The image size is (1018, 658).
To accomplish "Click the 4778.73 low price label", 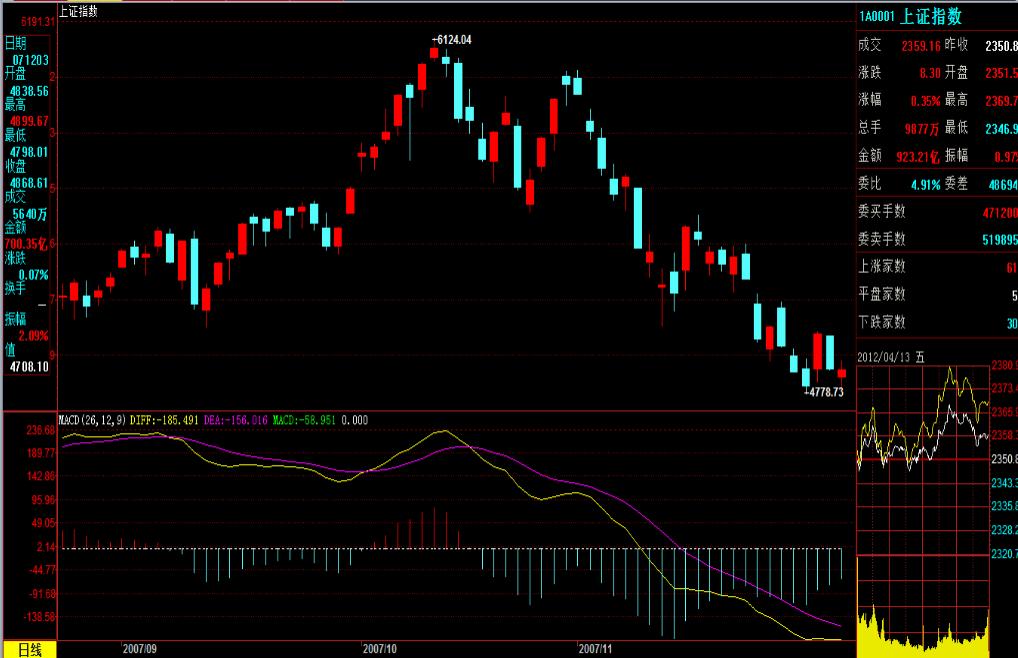I will point(824,392).
